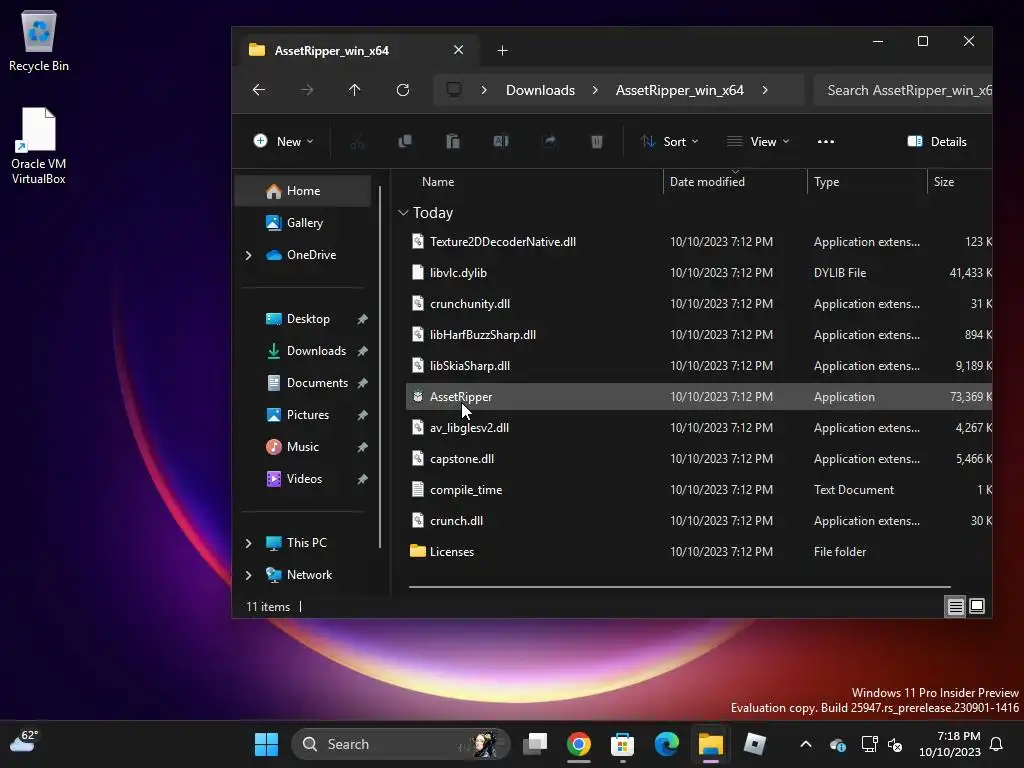Viewport: 1024px width, 768px height.
Task: Expand the Network tree node
Action: tap(248, 575)
